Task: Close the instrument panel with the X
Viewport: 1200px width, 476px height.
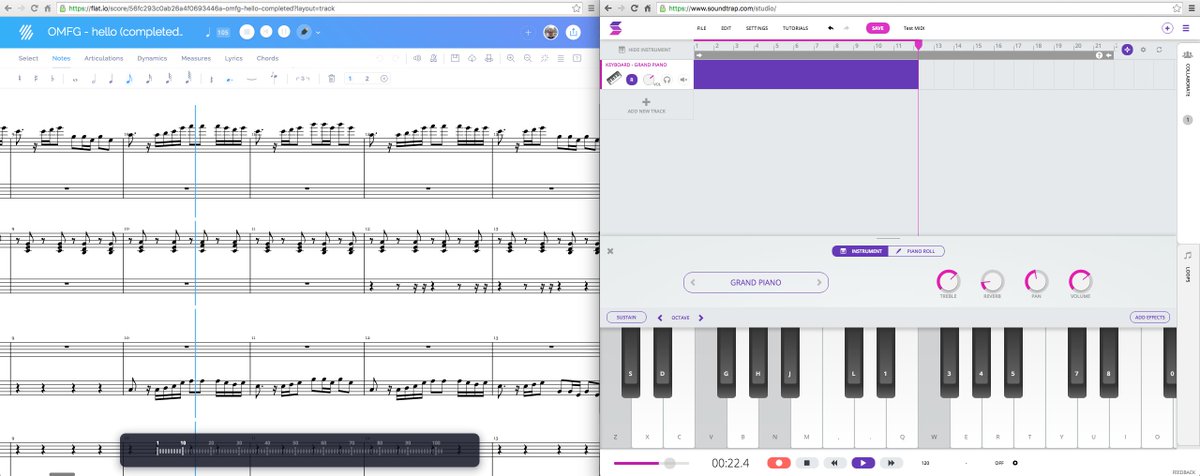Action: click(x=610, y=251)
